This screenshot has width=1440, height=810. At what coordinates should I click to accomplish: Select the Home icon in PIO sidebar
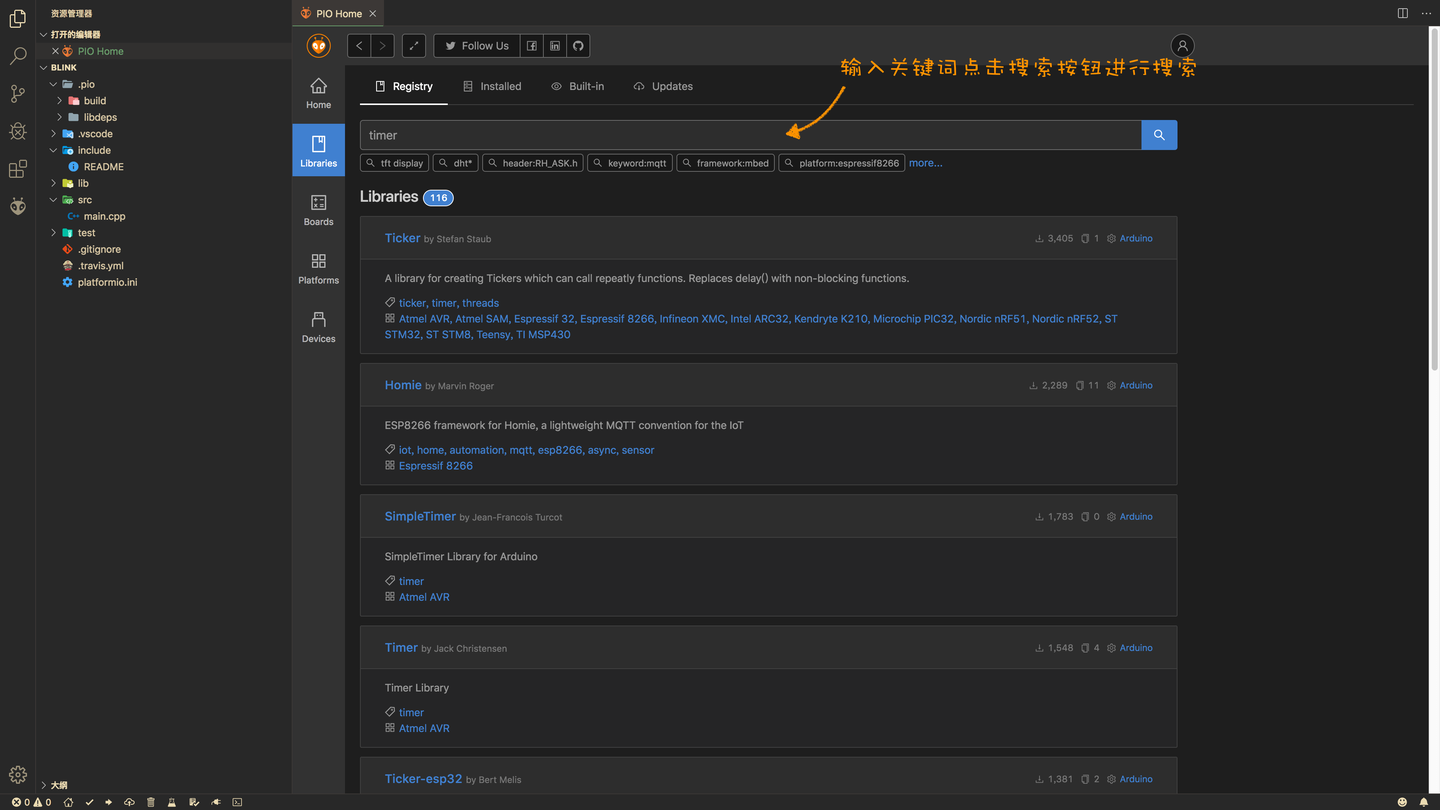click(318, 92)
